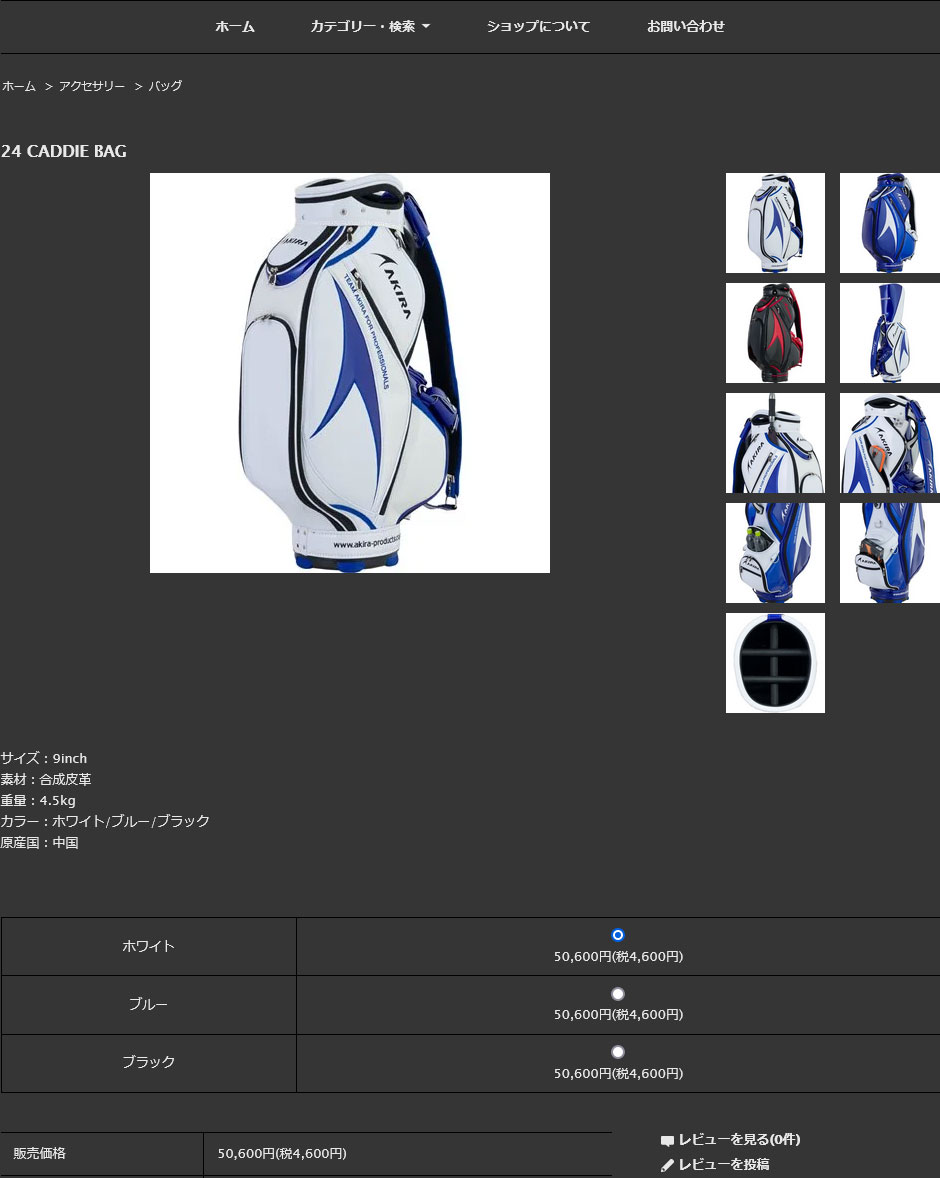The height and width of the screenshot is (1178, 940).
Task: Select the blue caddie bag thumbnail
Action: coord(889,222)
